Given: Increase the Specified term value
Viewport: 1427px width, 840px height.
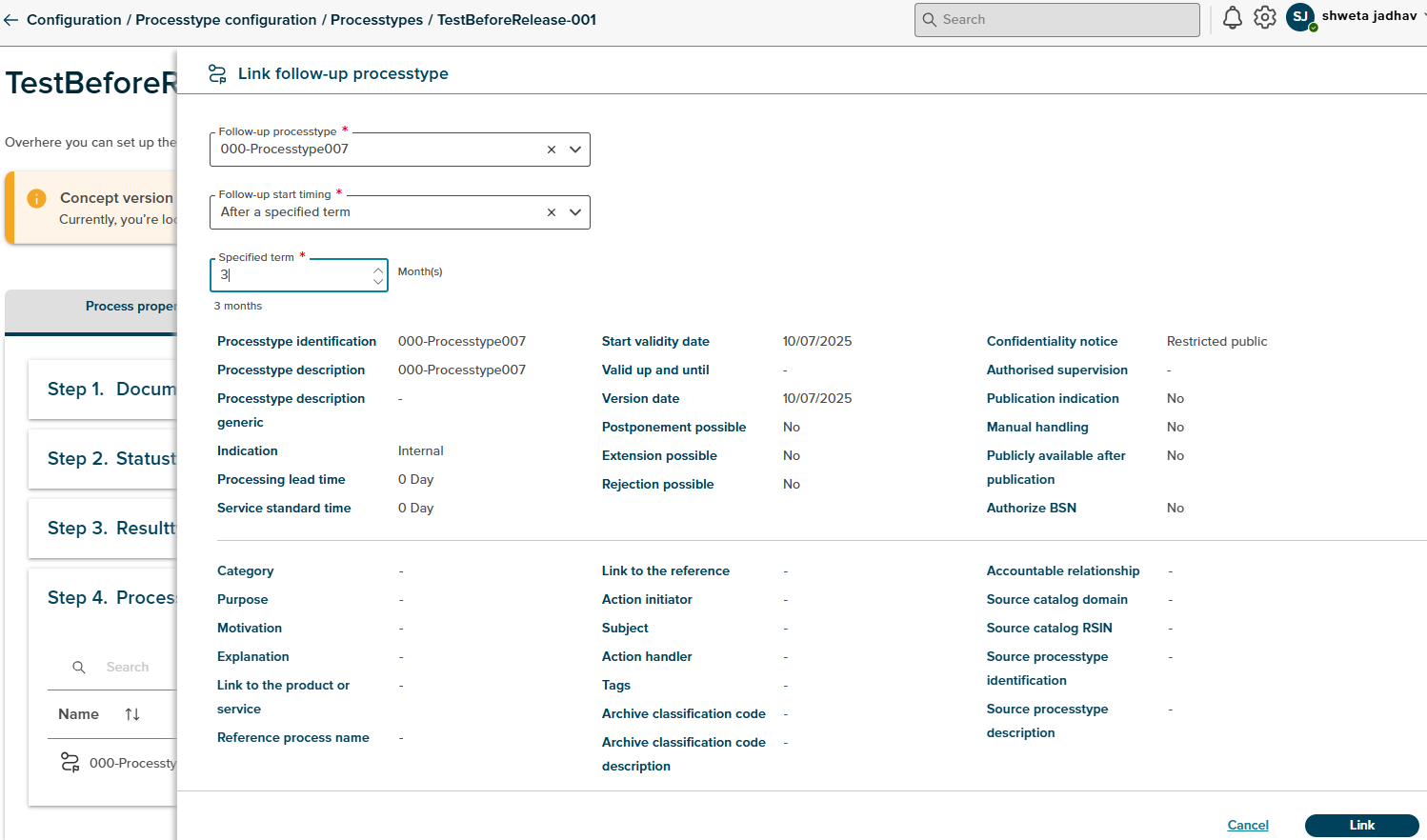Looking at the screenshot, I should (378, 270).
